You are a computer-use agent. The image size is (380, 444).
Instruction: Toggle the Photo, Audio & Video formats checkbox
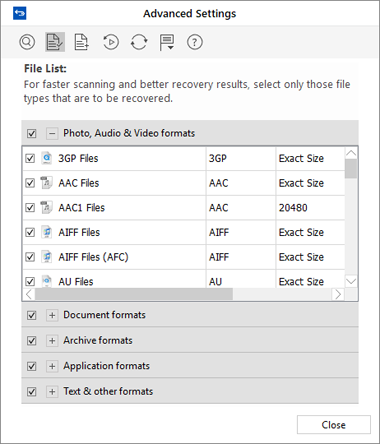[32, 133]
